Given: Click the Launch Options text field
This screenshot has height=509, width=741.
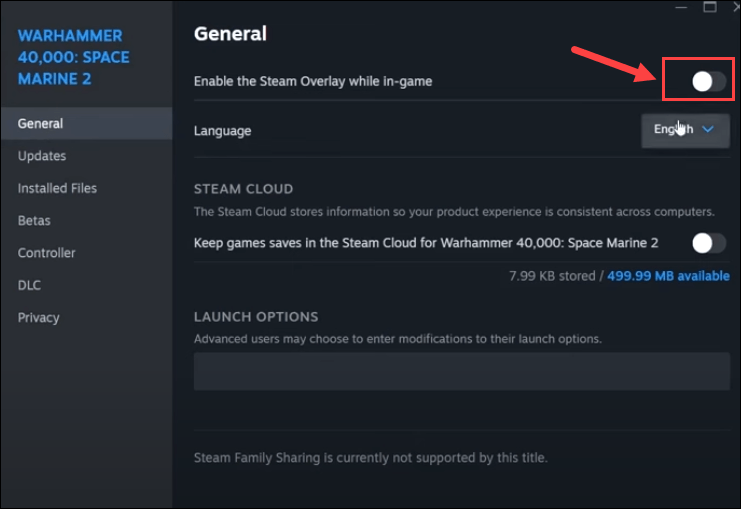Looking at the screenshot, I should (x=461, y=371).
